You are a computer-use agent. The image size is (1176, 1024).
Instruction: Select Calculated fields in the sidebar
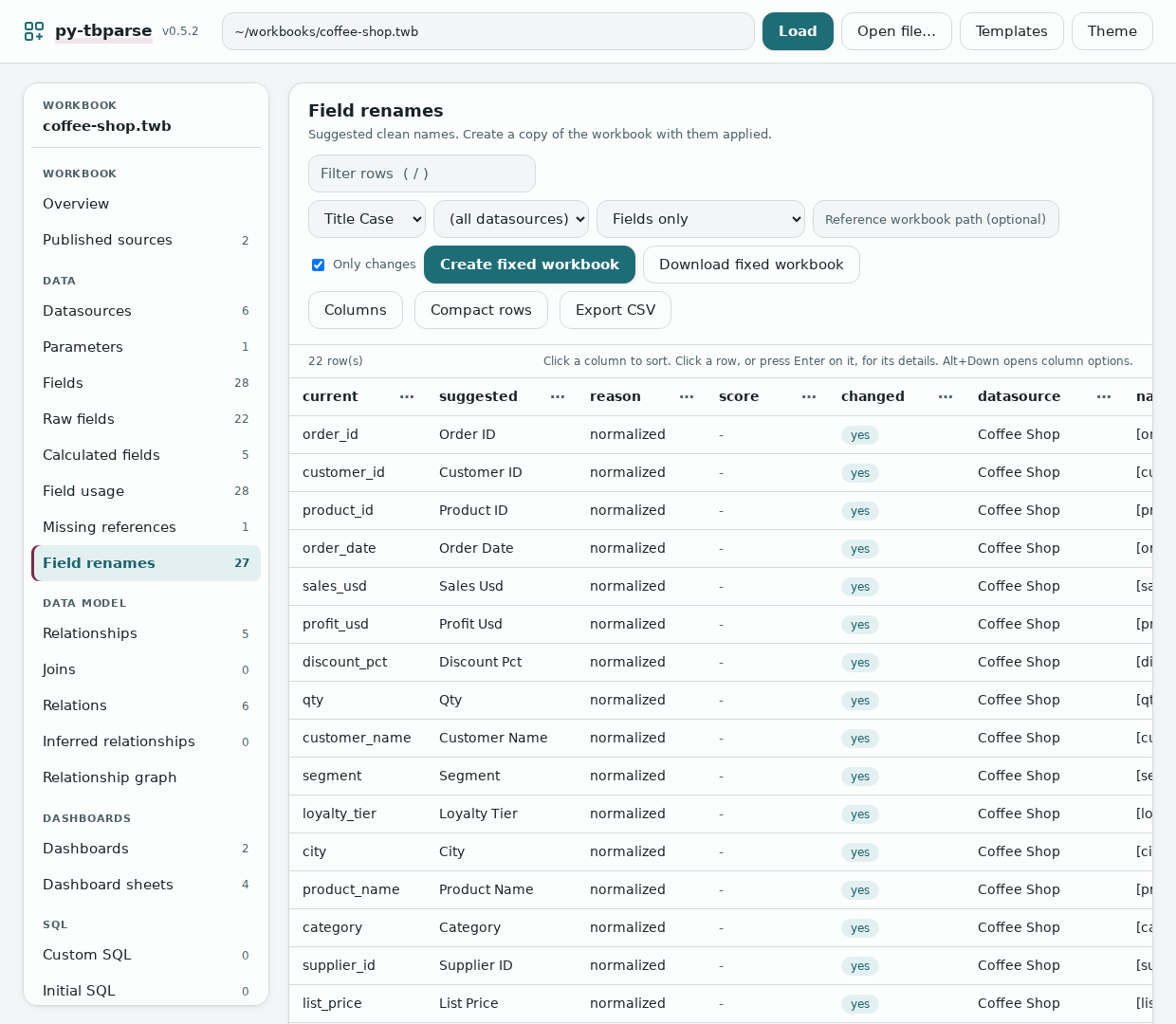[146, 455]
